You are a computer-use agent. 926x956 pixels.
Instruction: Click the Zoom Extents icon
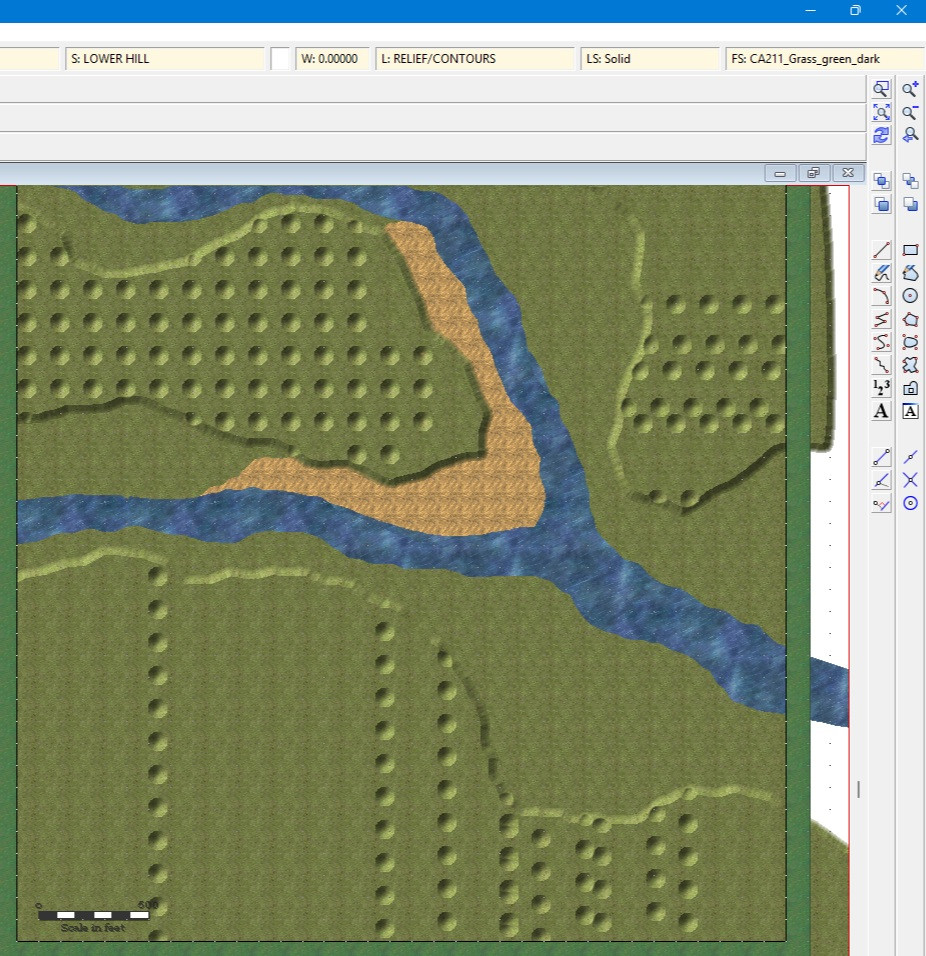point(881,112)
